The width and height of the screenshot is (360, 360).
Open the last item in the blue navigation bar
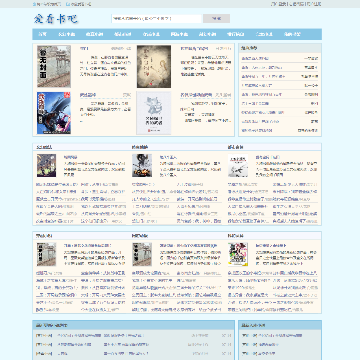pyautogui.click(x=292, y=34)
